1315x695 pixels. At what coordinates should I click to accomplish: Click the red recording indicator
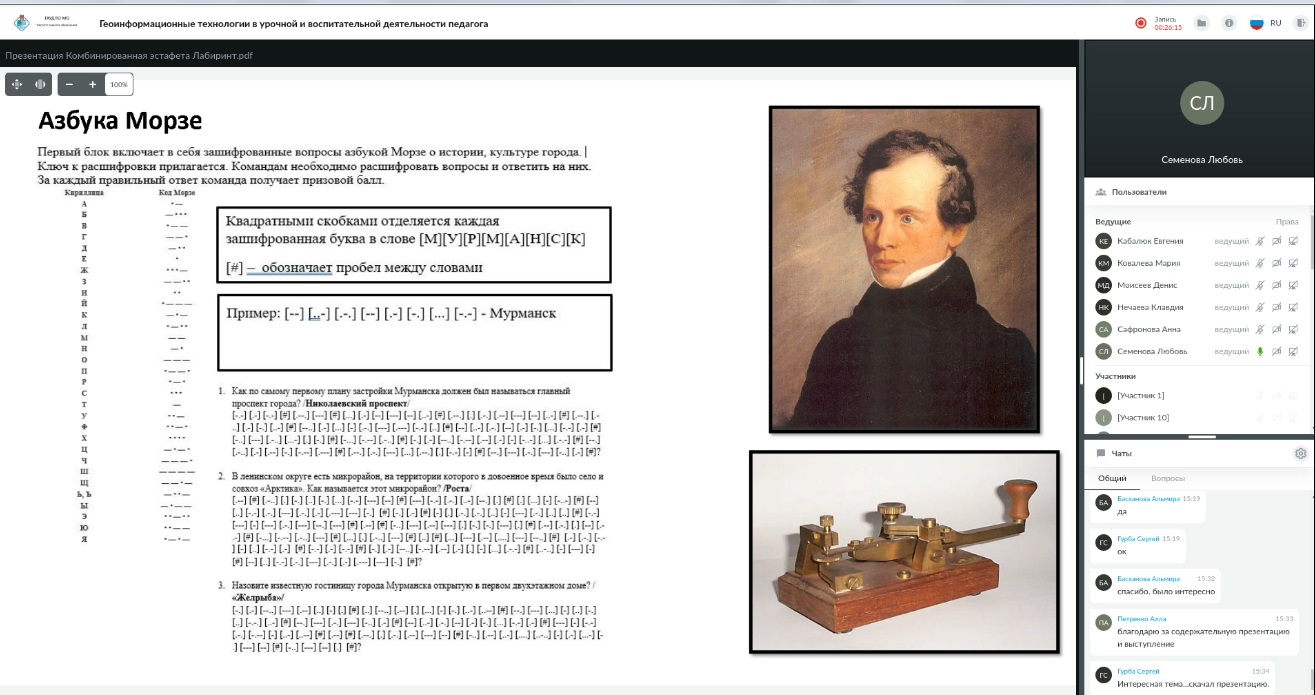[1140, 23]
